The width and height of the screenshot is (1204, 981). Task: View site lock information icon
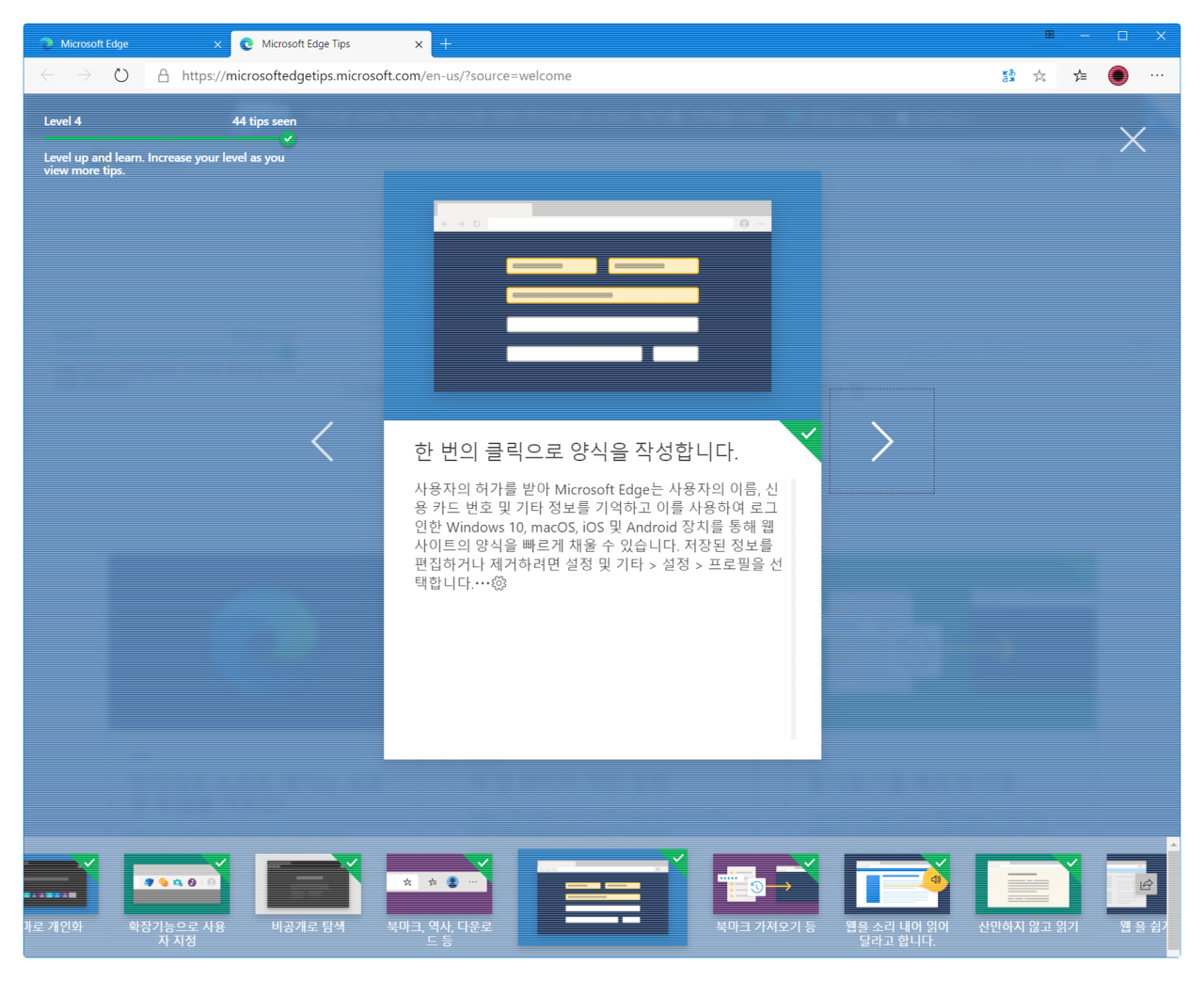pyautogui.click(x=164, y=76)
